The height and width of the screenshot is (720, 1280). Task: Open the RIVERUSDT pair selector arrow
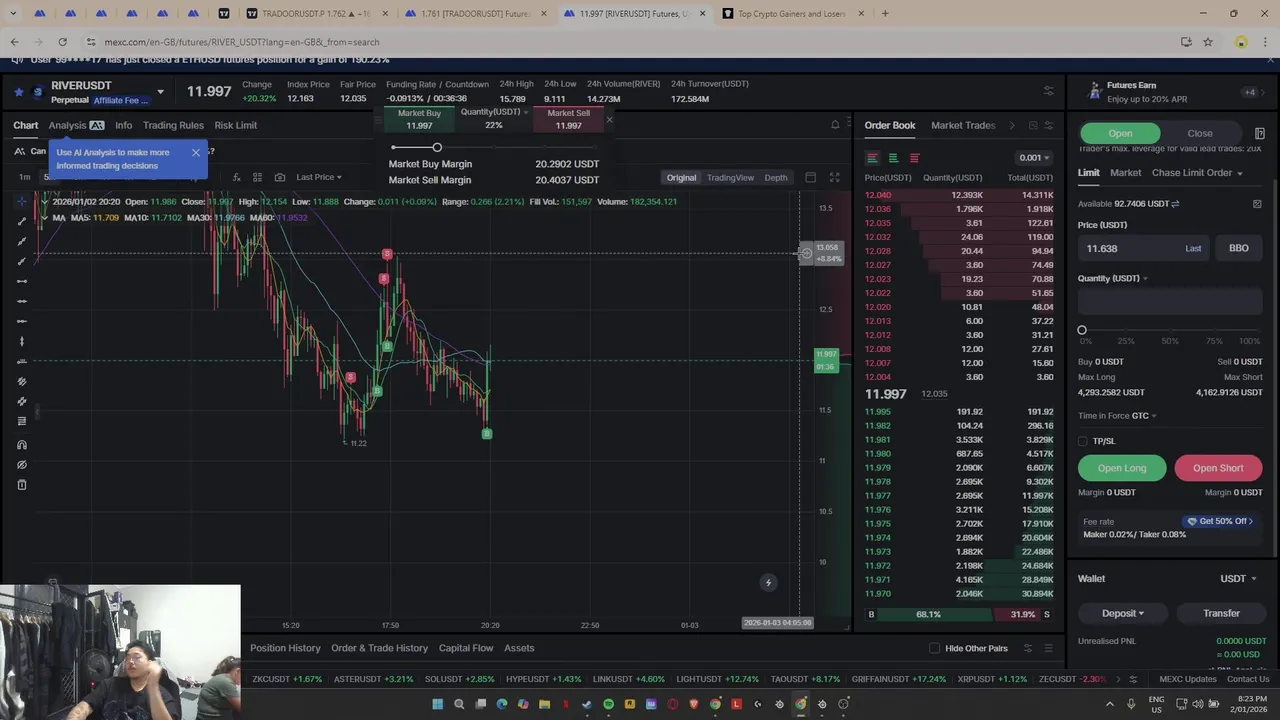(x=160, y=92)
